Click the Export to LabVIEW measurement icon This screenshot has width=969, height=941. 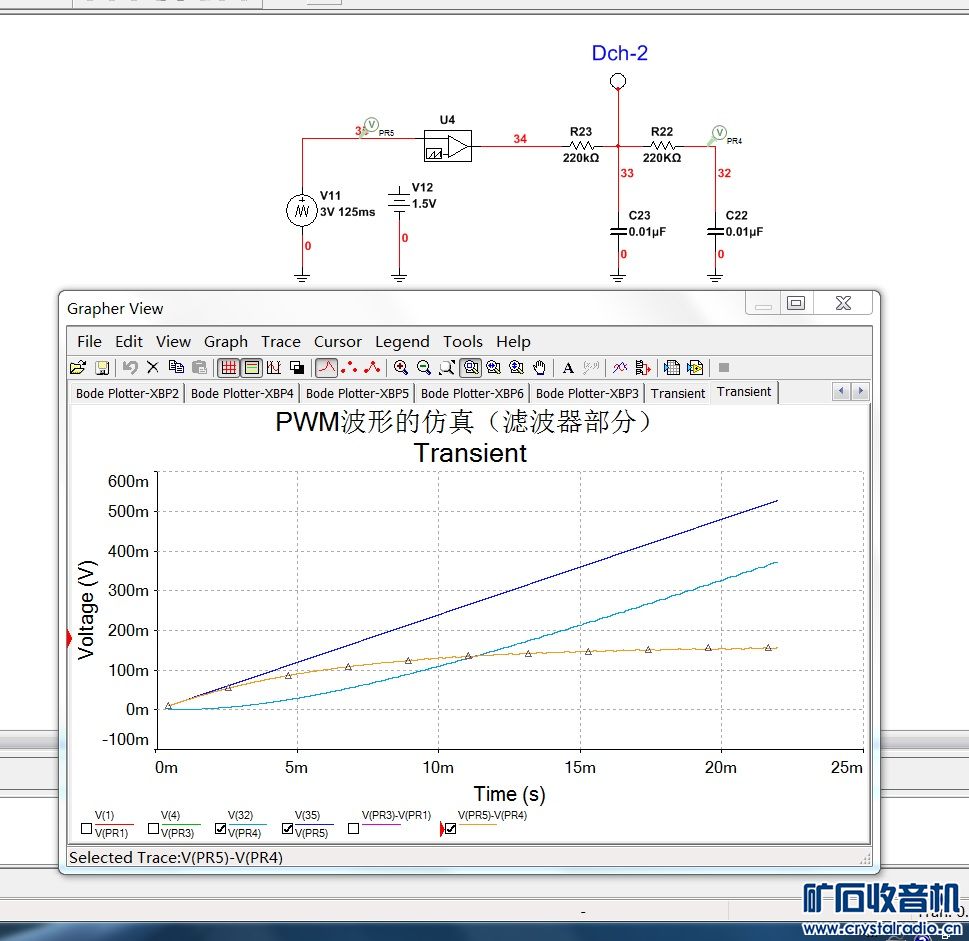click(x=695, y=368)
